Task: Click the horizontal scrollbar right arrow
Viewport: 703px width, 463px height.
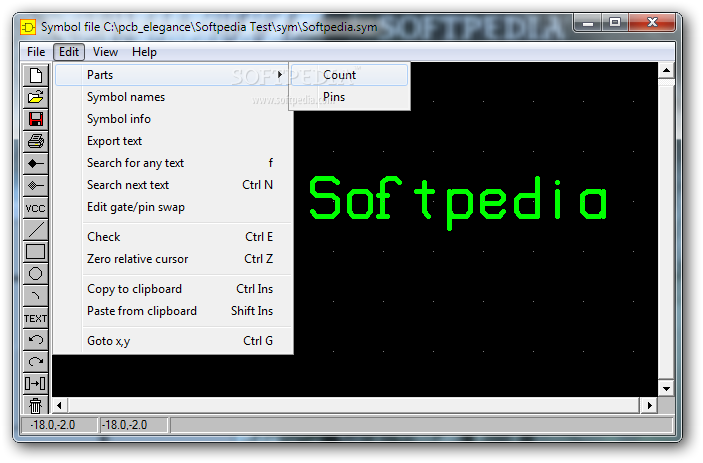Action: pos(649,406)
